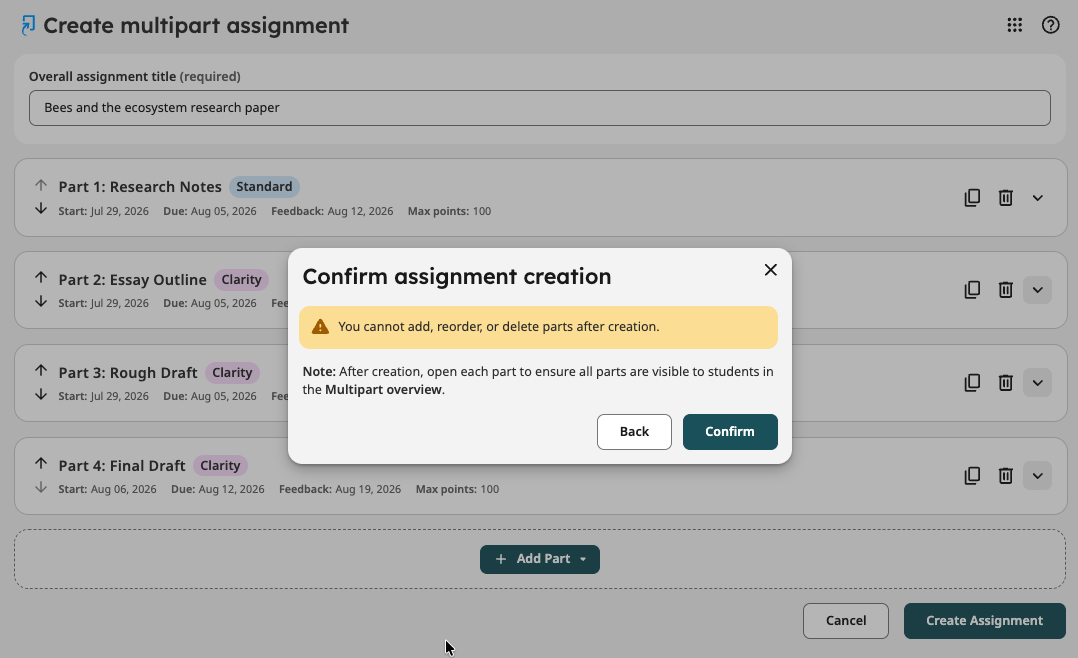Duplicate Part 1 Research Notes
Image resolution: width=1078 pixels, height=658 pixels.
972,198
